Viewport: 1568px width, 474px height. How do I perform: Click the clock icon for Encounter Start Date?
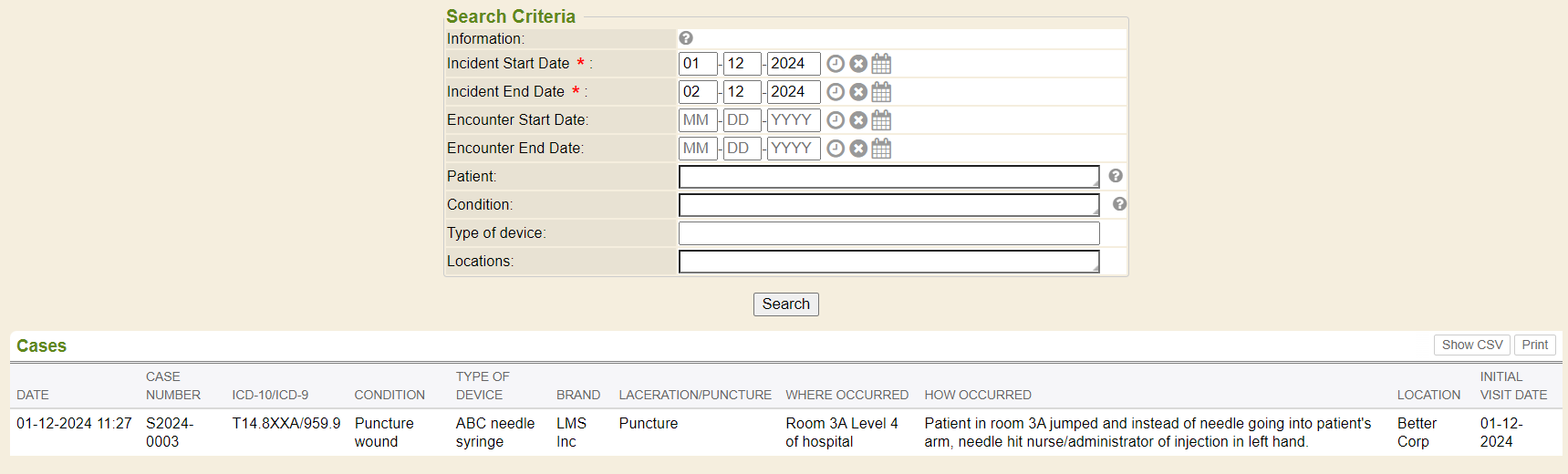[836, 120]
